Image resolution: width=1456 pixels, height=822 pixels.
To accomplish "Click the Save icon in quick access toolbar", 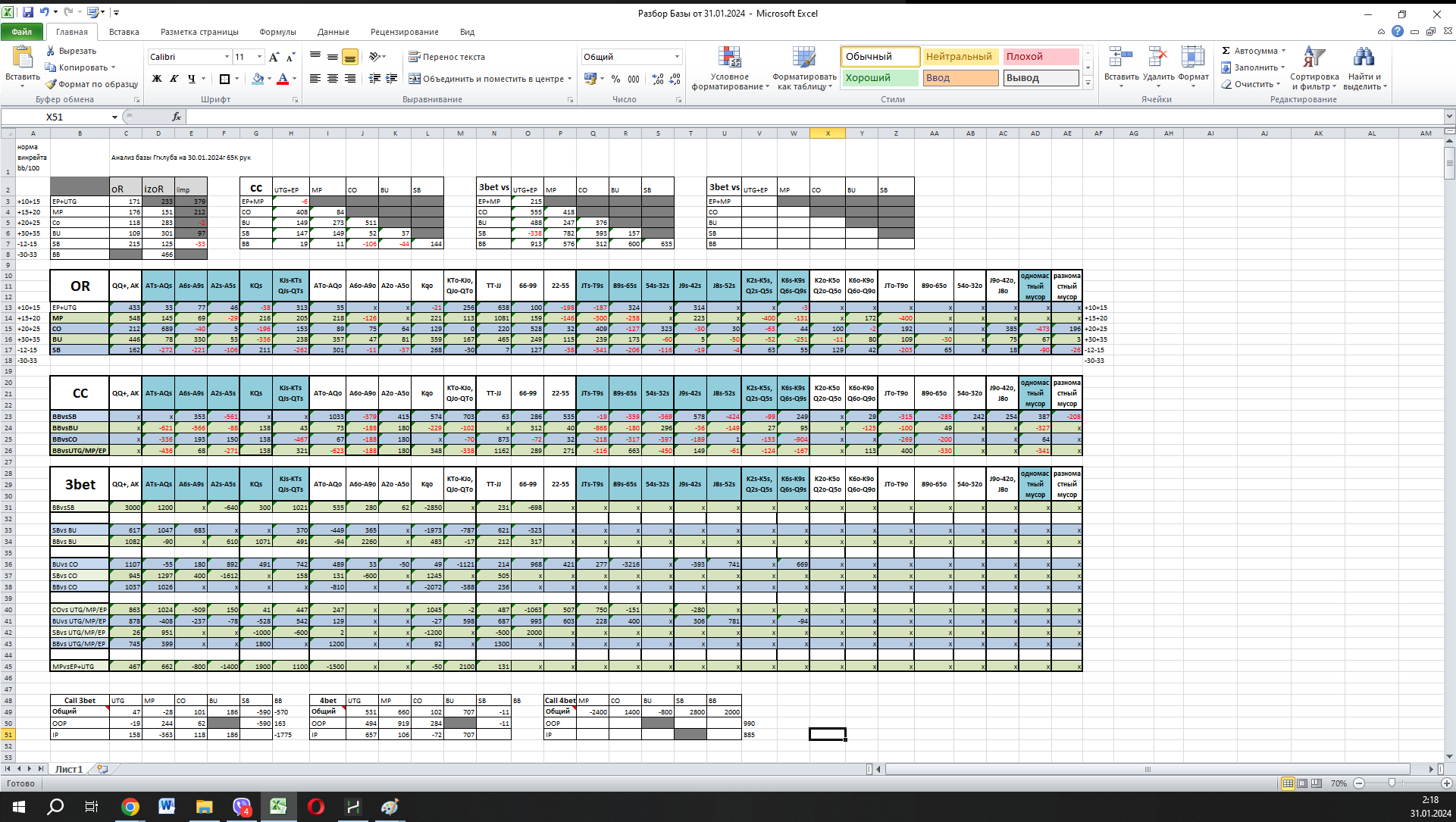I will tap(27, 12).
